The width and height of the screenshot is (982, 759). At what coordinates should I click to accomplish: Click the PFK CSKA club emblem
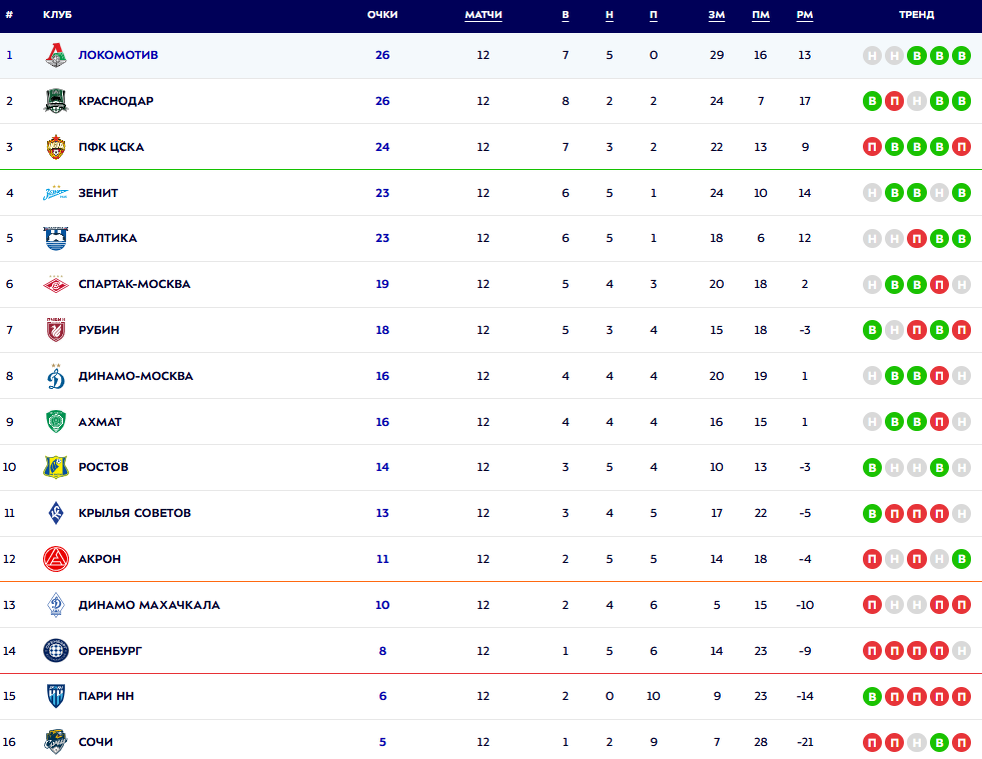pyautogui.click(x=56, y=147)
